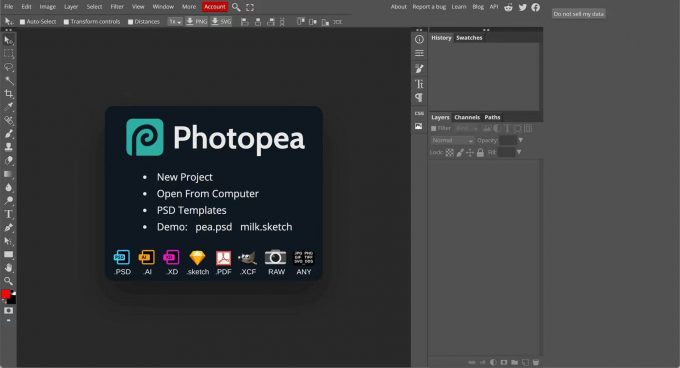The height and width of the screenshot is (368, 680).
Task: Switch to the Paths tab
Action: coord(492,117)
